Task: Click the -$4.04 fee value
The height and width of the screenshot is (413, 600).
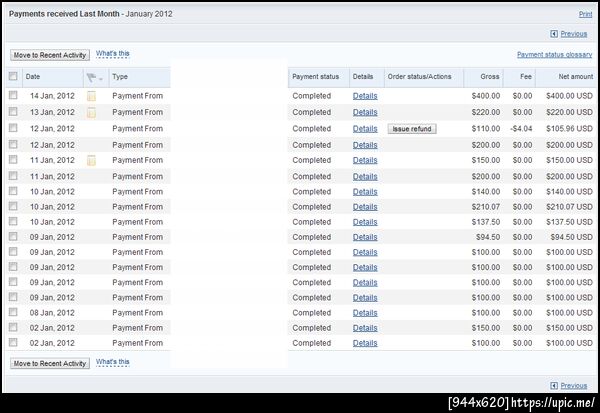Action: [x=521, y=129]
